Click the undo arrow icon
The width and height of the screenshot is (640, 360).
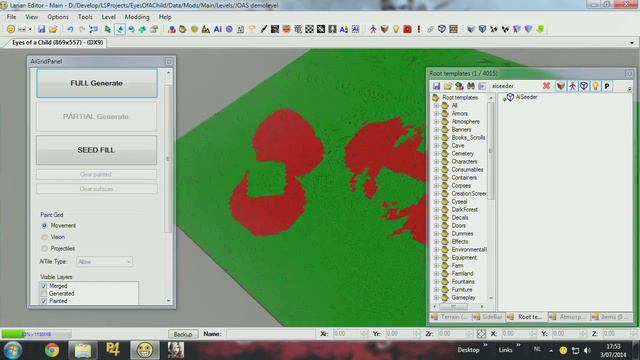pos(70,29)
